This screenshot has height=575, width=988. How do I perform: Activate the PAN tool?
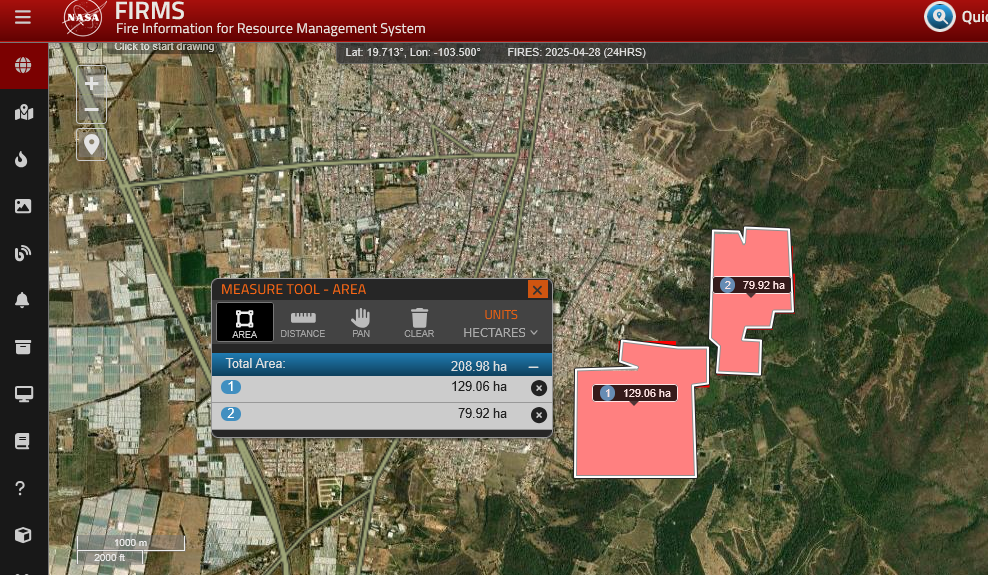(361, 323)
